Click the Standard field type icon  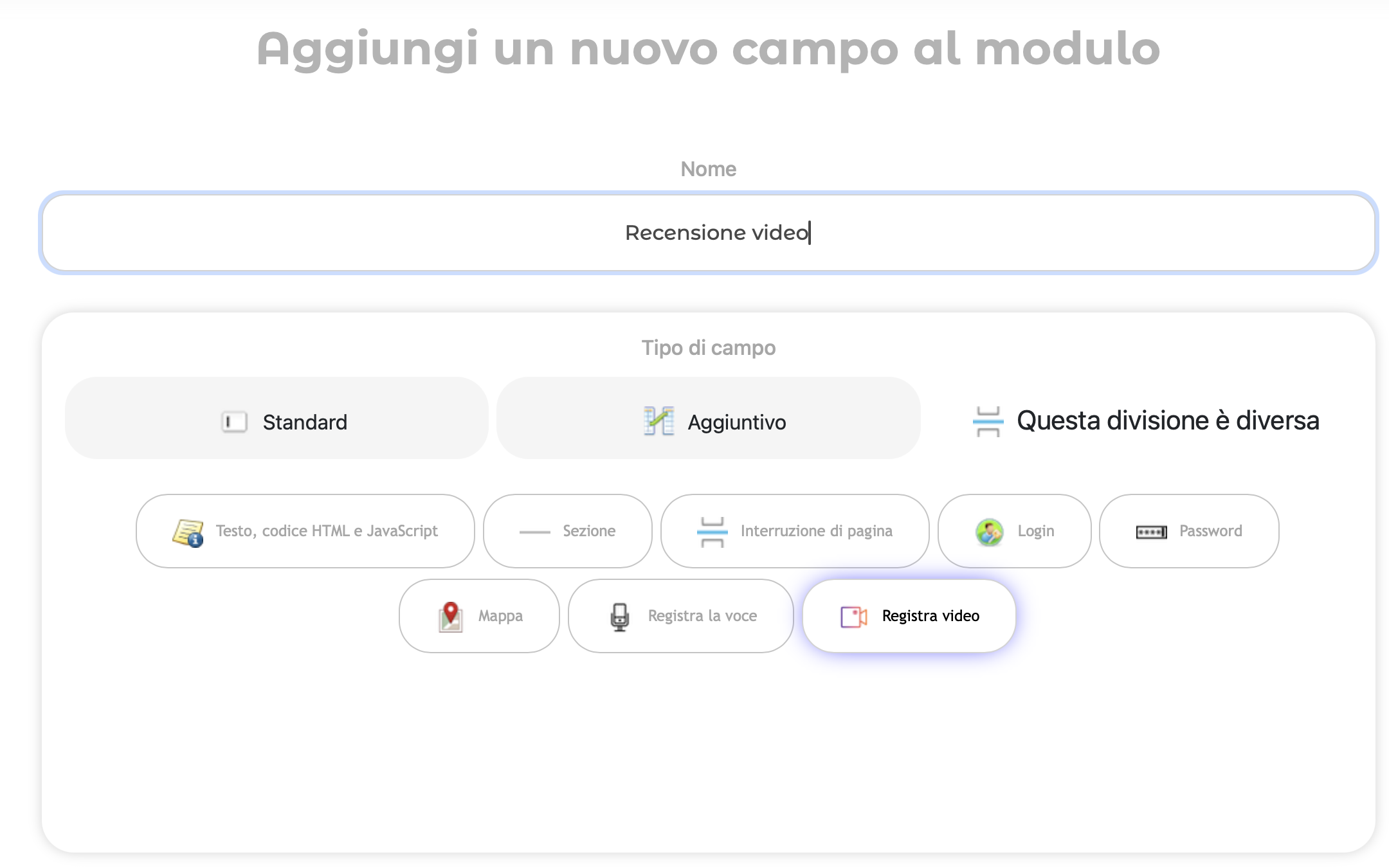tap(234, 422)
